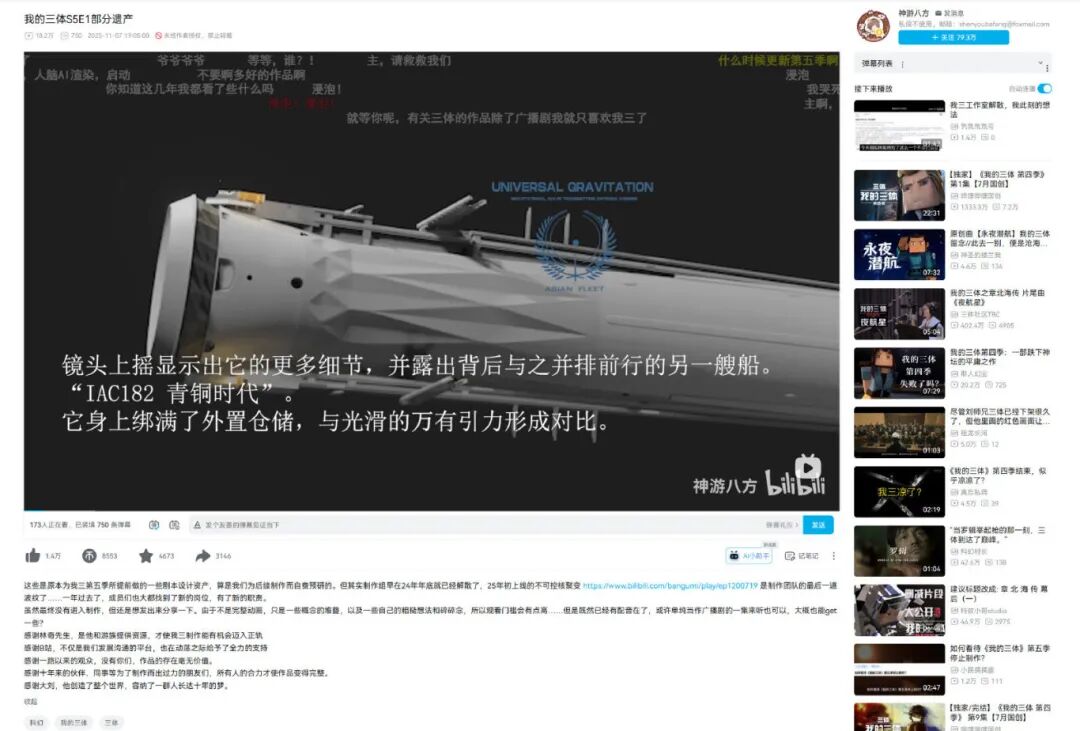The height and width of the screenshot is (731, 1080).
Task: Favorite the video via the star icon
Action: pyautogui.click(x=144, y=556)
